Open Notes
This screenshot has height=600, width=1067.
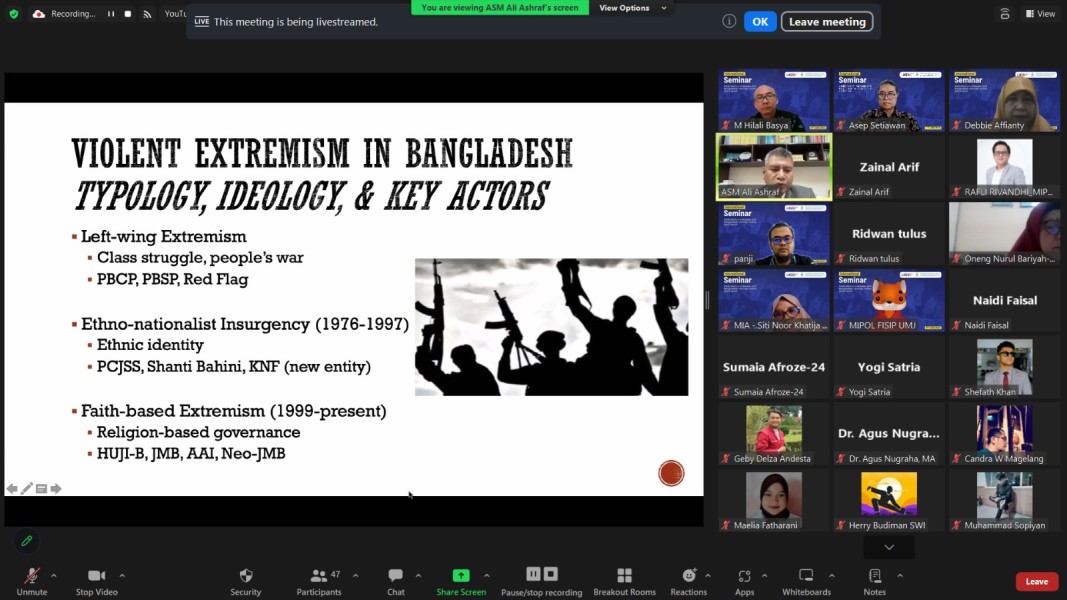(x=875, y=582)
